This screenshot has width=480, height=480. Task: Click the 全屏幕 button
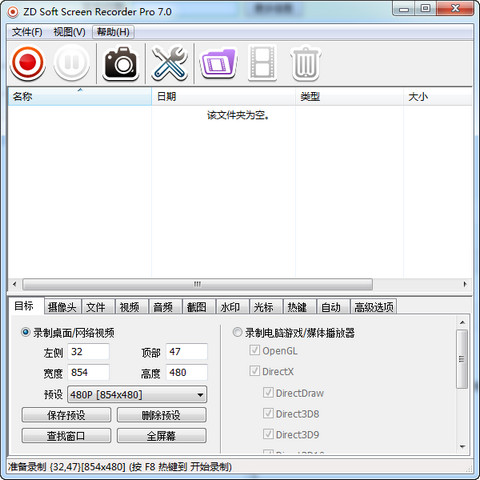click(162, 436)
